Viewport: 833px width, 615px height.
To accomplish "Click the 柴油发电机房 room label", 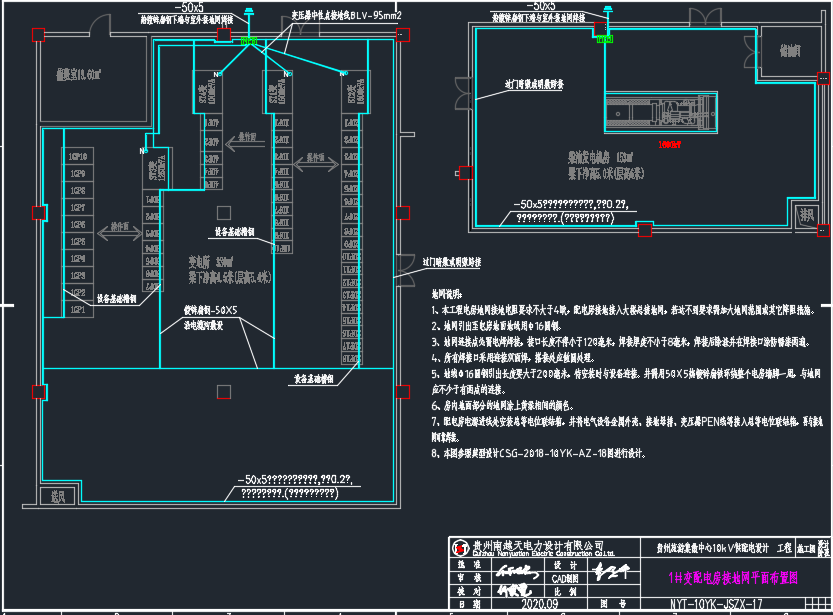I will coord(600,157).
